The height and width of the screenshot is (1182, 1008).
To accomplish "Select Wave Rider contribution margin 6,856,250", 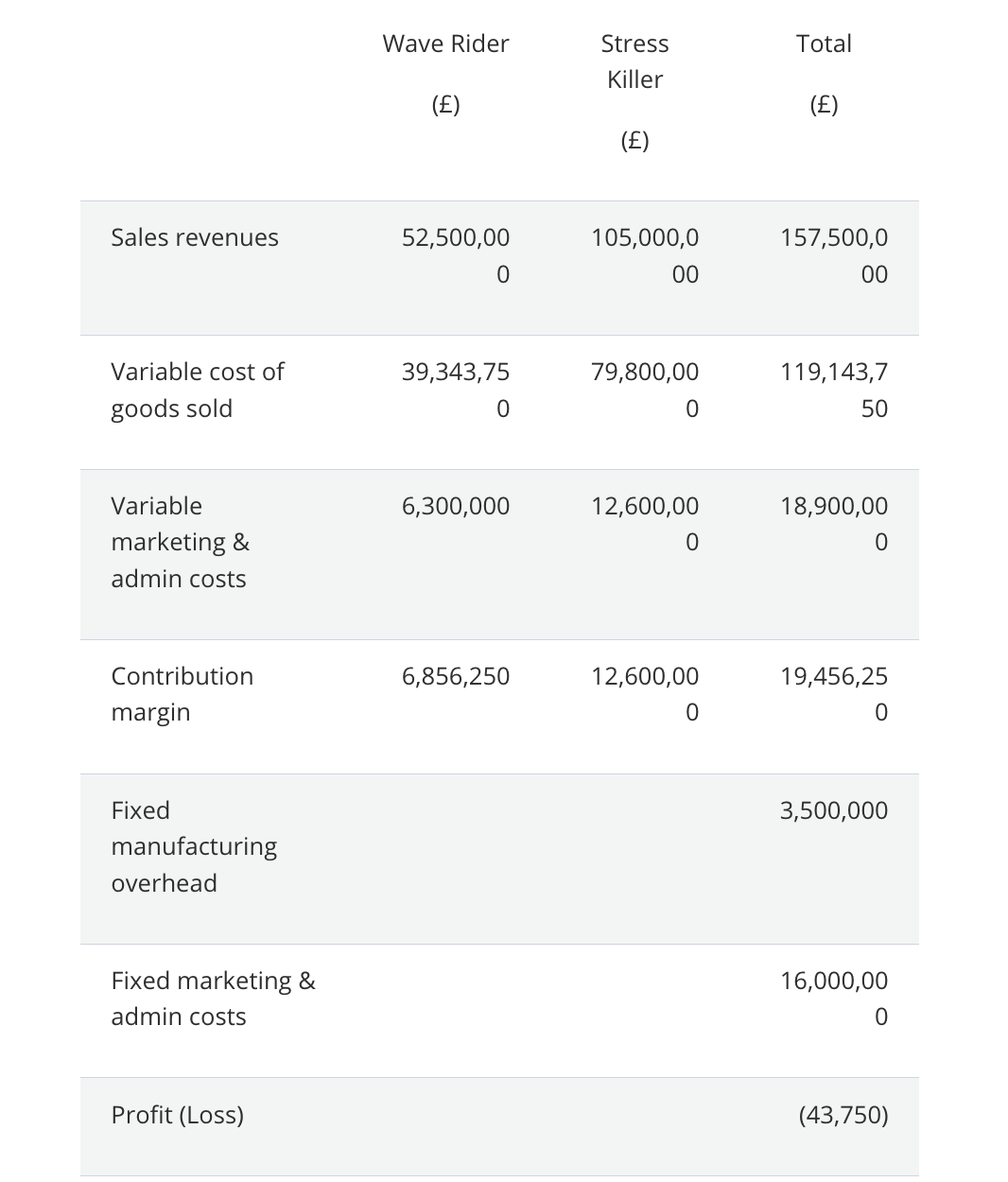I will [x=456, y=676].
